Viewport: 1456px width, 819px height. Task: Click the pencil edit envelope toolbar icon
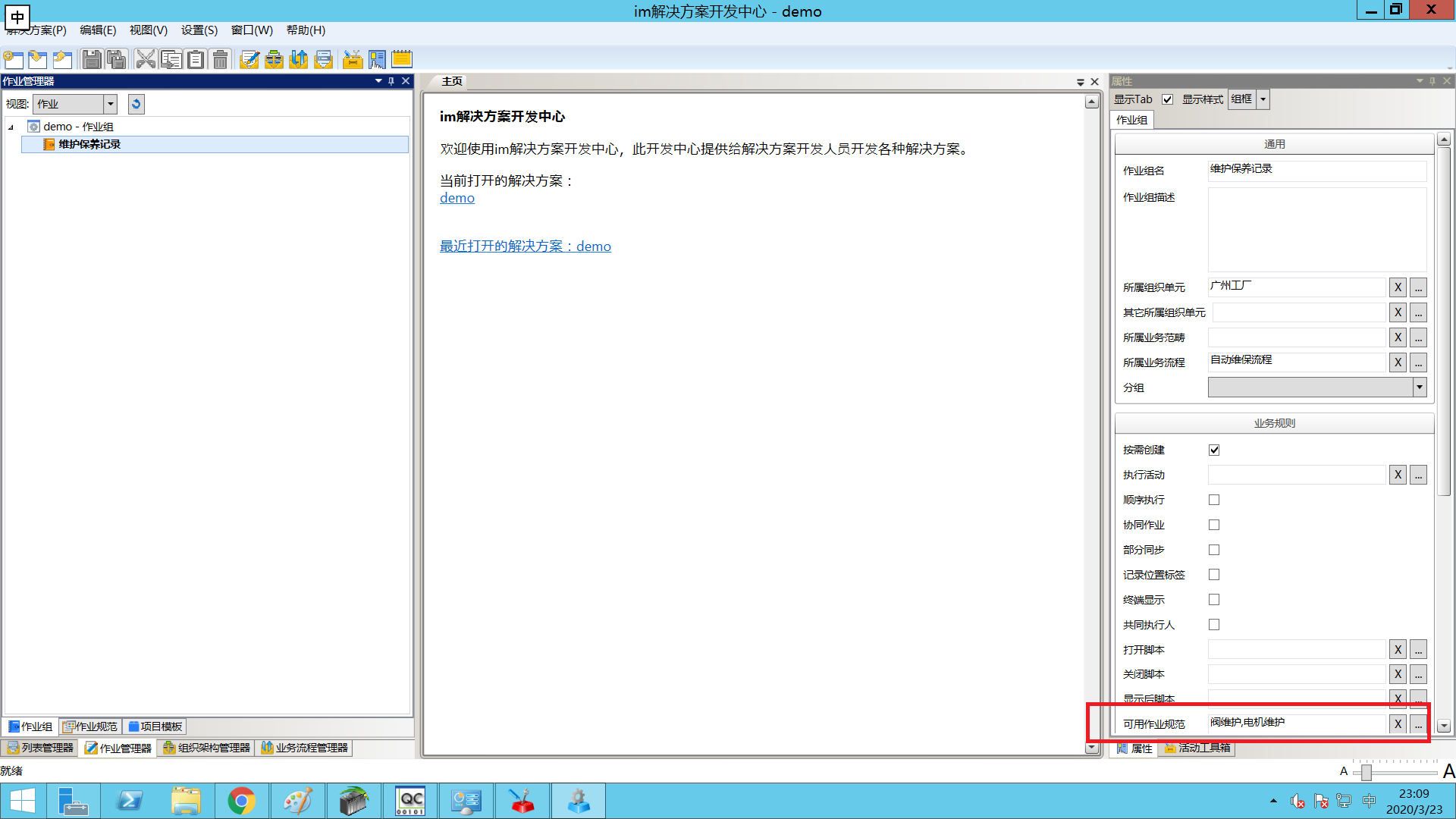pos(249,59)
